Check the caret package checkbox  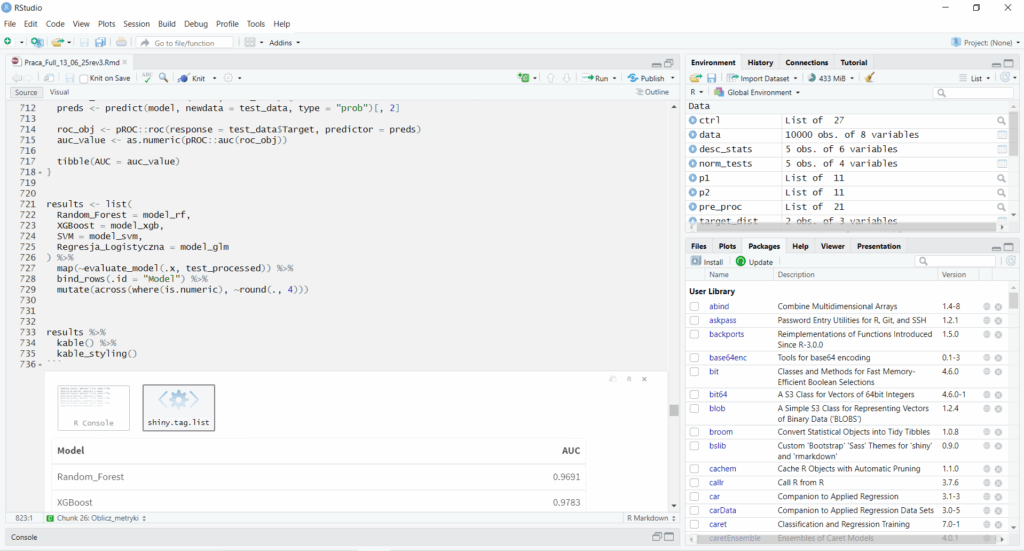coord(694,524)
